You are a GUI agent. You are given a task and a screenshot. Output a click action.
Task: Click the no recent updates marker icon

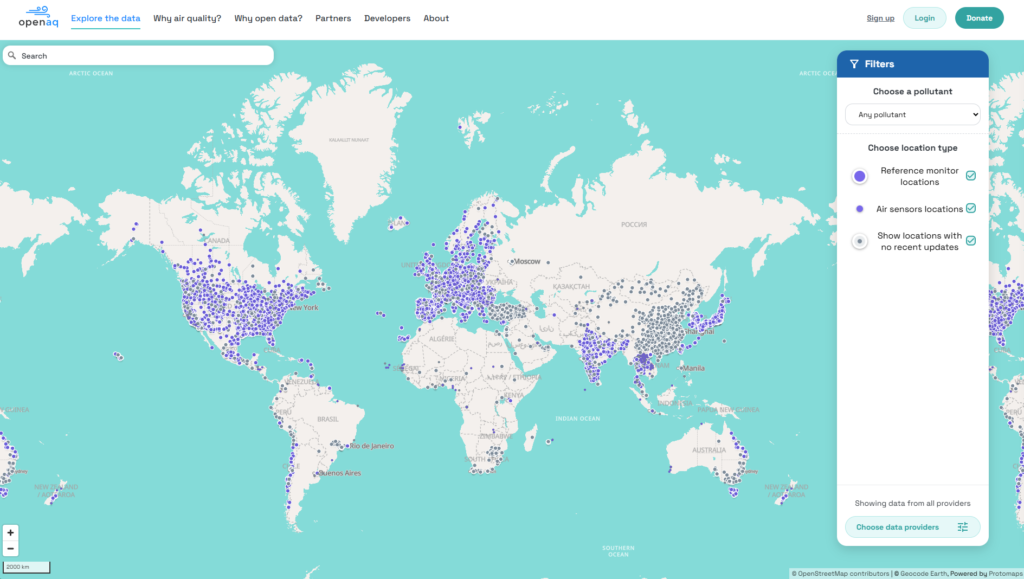[859, 240]
